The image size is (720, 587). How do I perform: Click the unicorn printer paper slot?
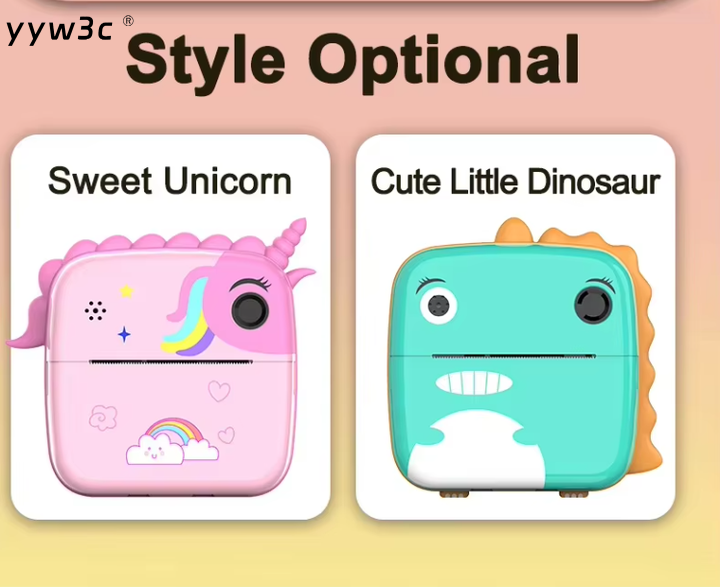click(171, 362)
